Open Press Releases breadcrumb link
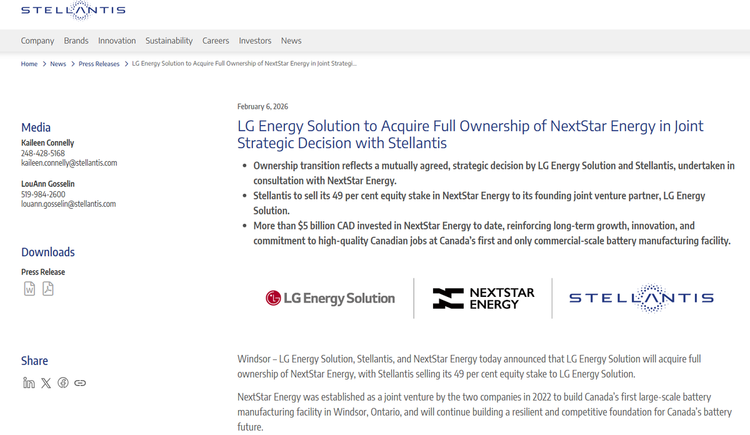Image resolution: width=750 pixels, height=435 pixels. coord(99,64)
